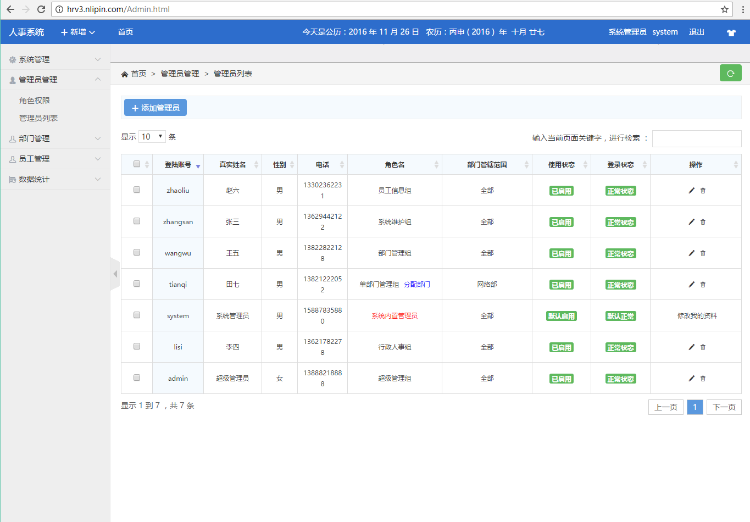Click the delete trash icon for zhangsan
Screen dimensions: 750x522
[703, 222]
